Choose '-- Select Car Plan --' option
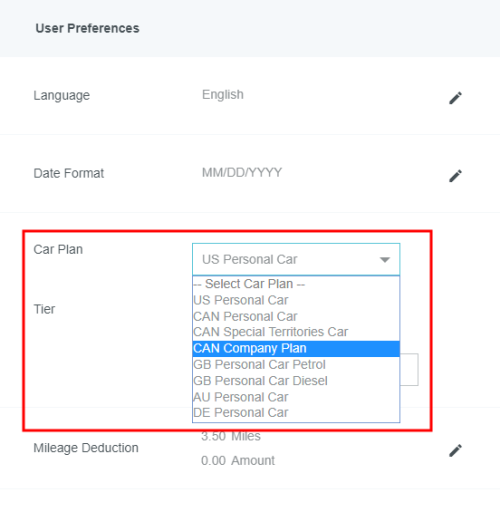The width and height of the screenshot is (500, 512). pos(296,284)
